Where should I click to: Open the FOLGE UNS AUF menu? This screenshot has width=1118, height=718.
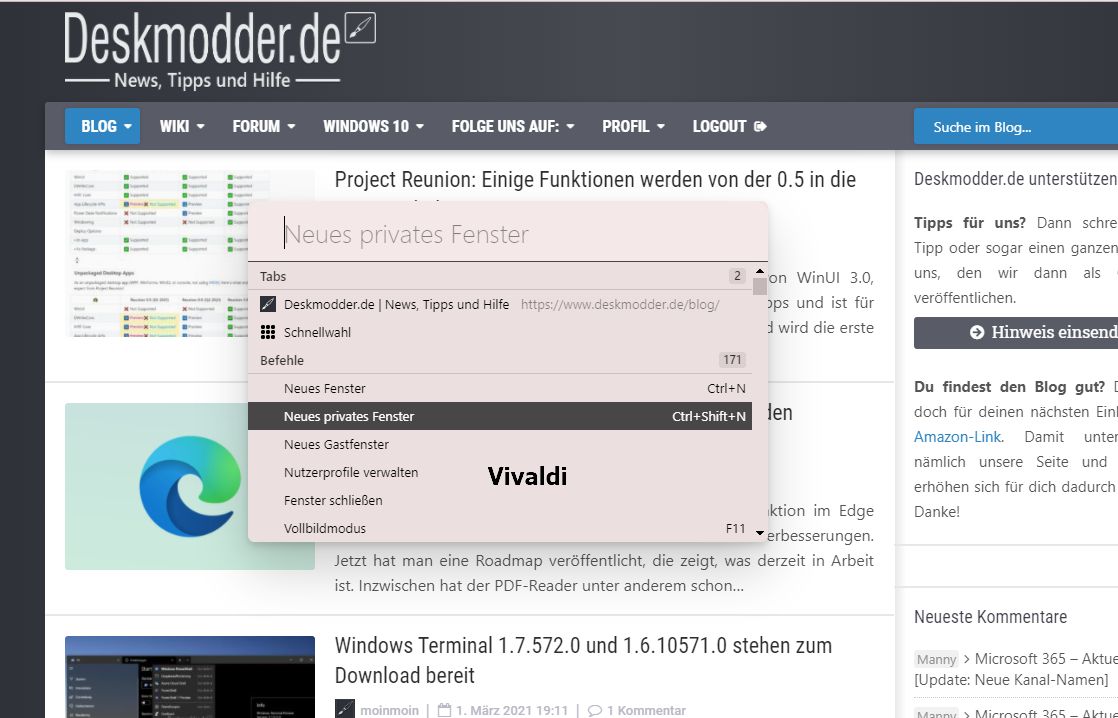click(x=513, y=126)
